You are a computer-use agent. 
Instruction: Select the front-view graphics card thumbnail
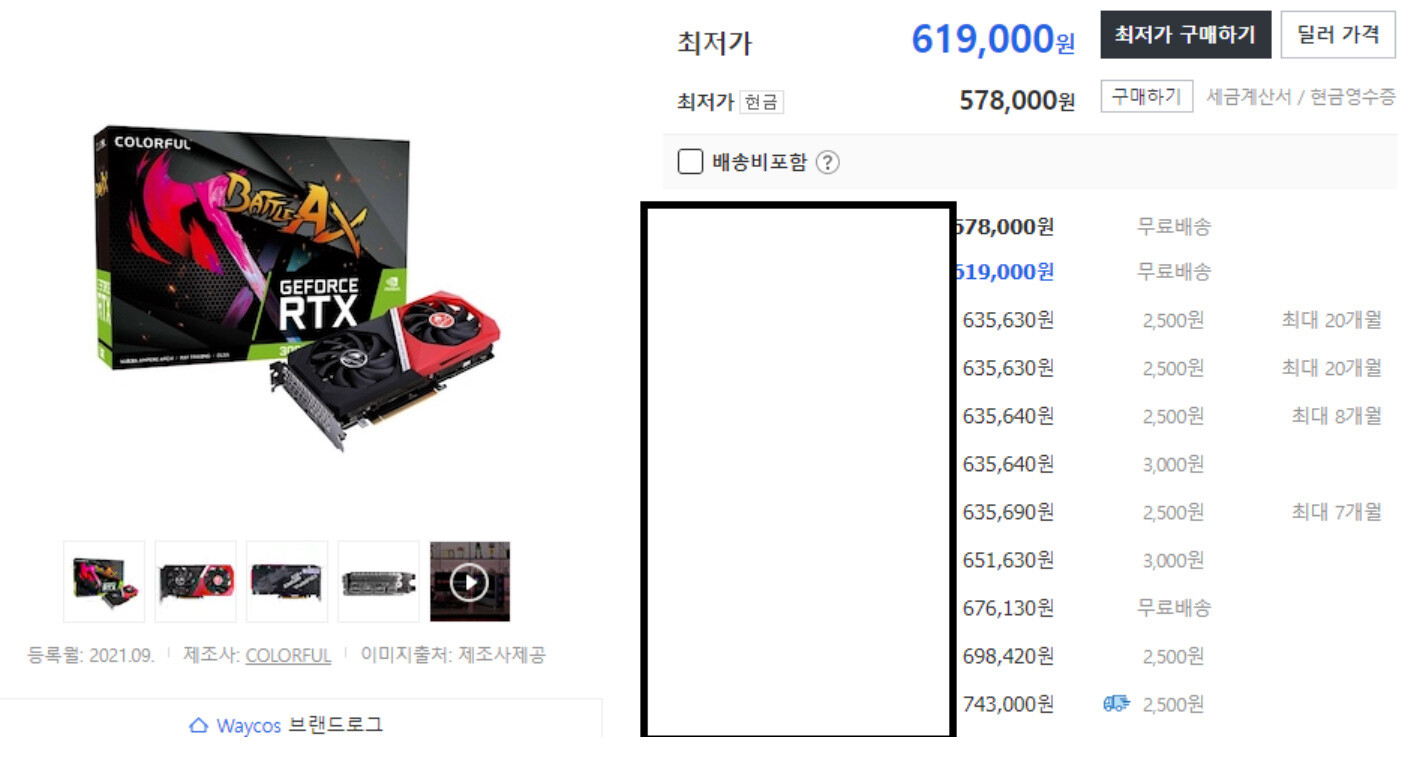(x=196, y=582)
